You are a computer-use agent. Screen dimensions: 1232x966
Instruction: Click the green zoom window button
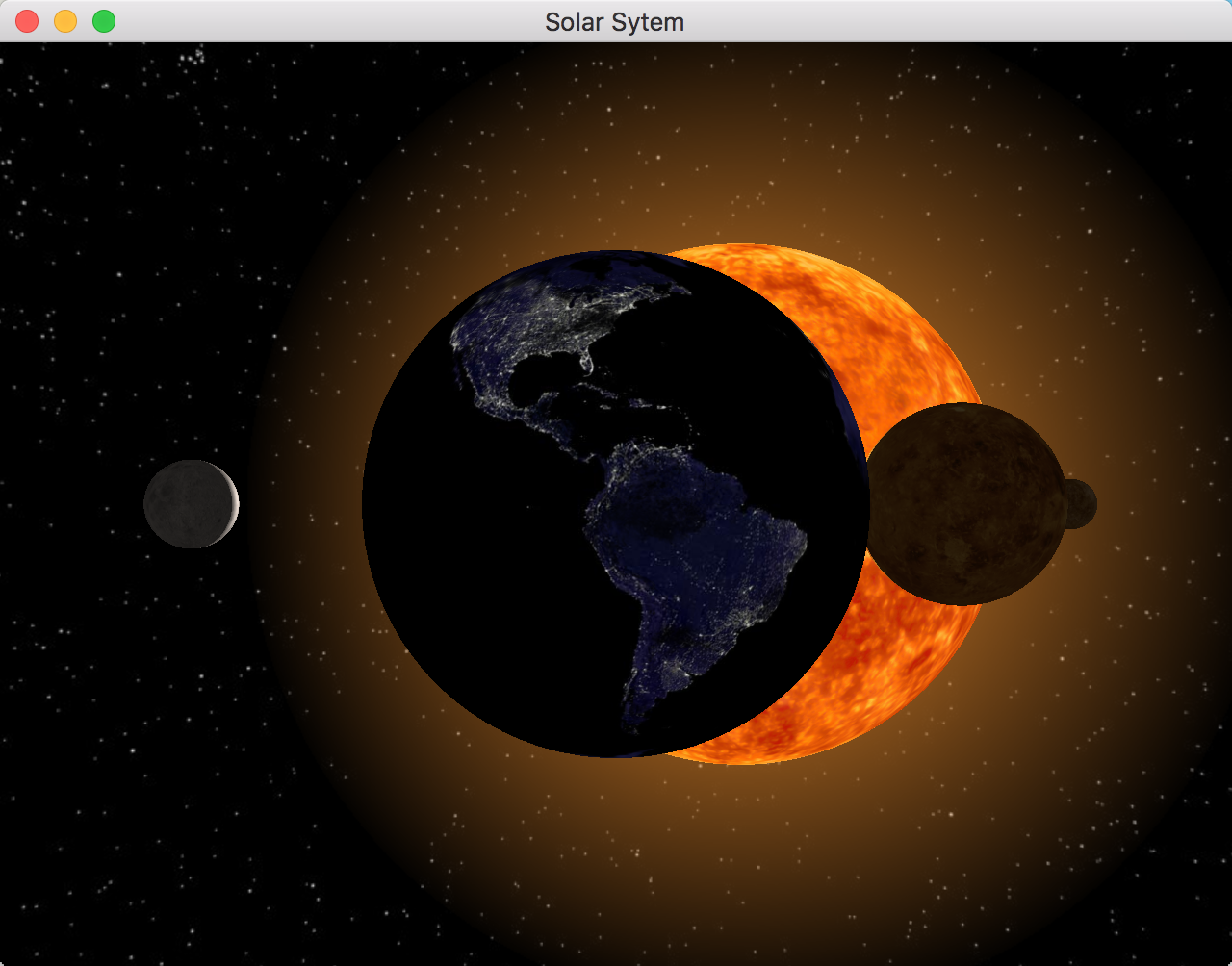[102, 20]
